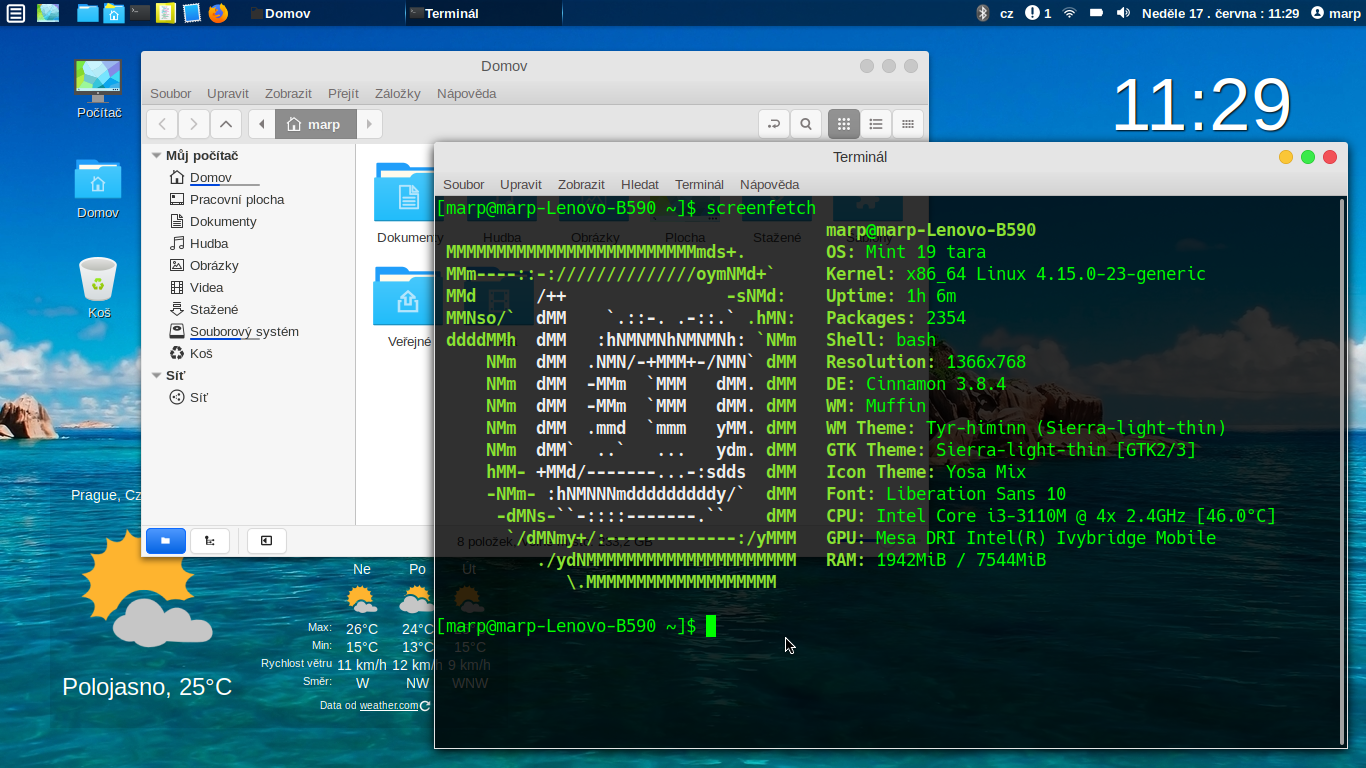Viewport: 1366px width, 768px height.
Task: Open the Nápověda menu in Domov window
Action: (466, 93)
